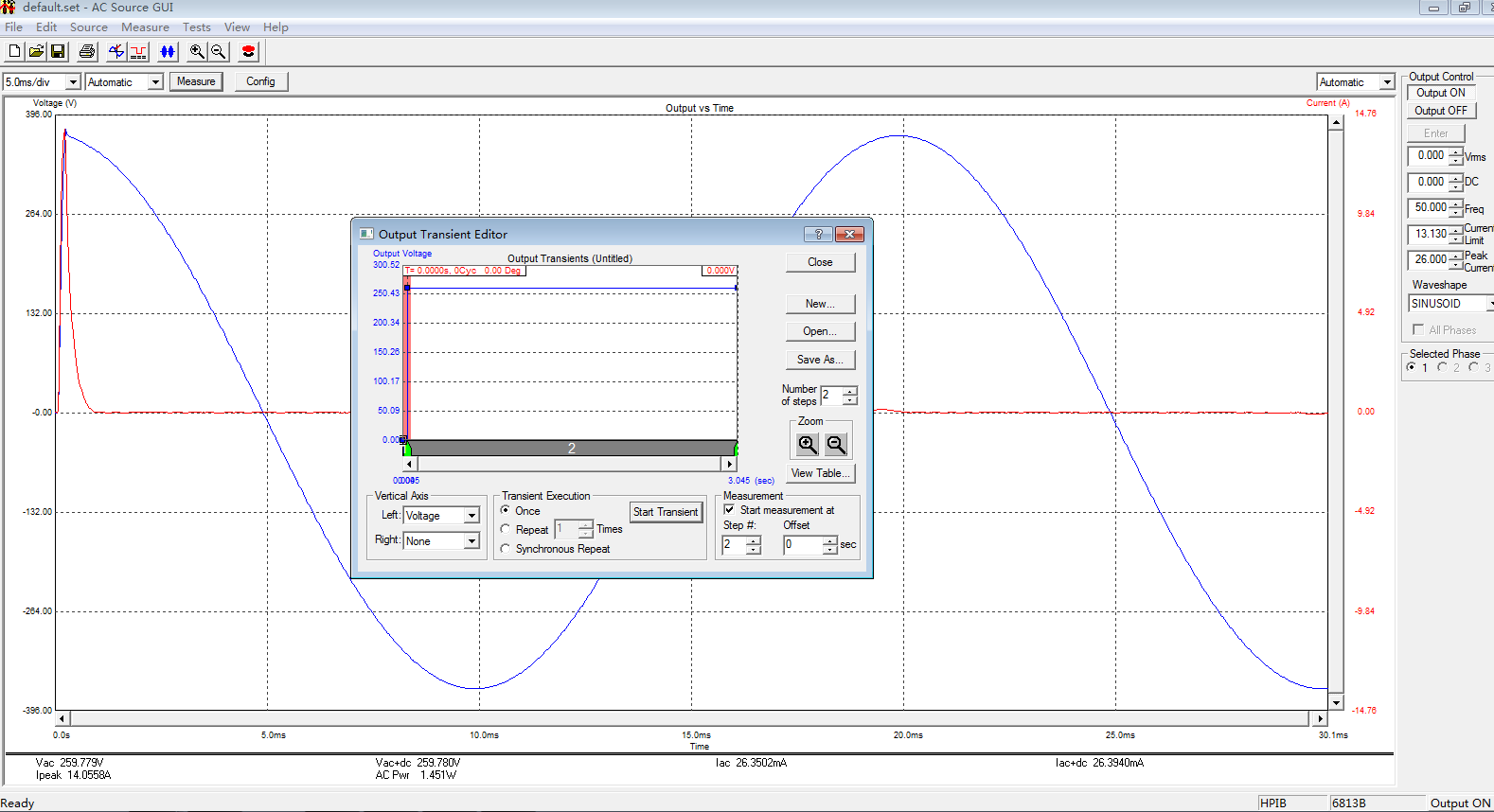Screen dimensions: 1494x812
Task: Click the Close button in Transient Editor
Action: [x=820, y=262]
